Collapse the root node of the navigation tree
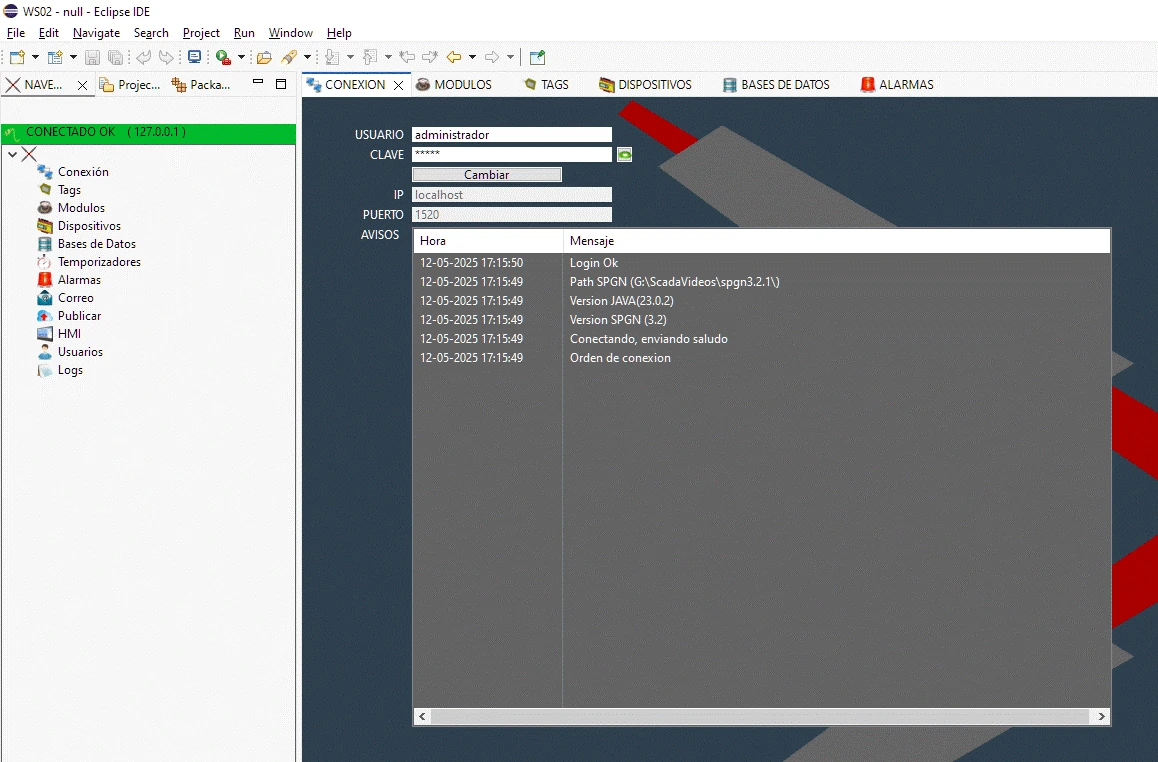The width and height of the screenshot is (1158, 762). pyautogui.click(x=11, y=155)
